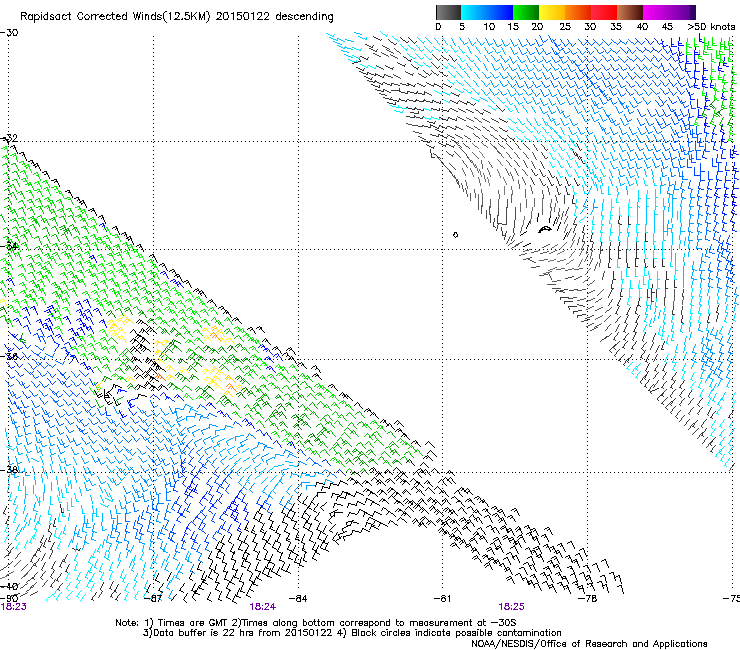The width and height of the screenshot is (740, 650).
Task: Click the '>50 knots' legend label
Action: (x=711, y=27)
